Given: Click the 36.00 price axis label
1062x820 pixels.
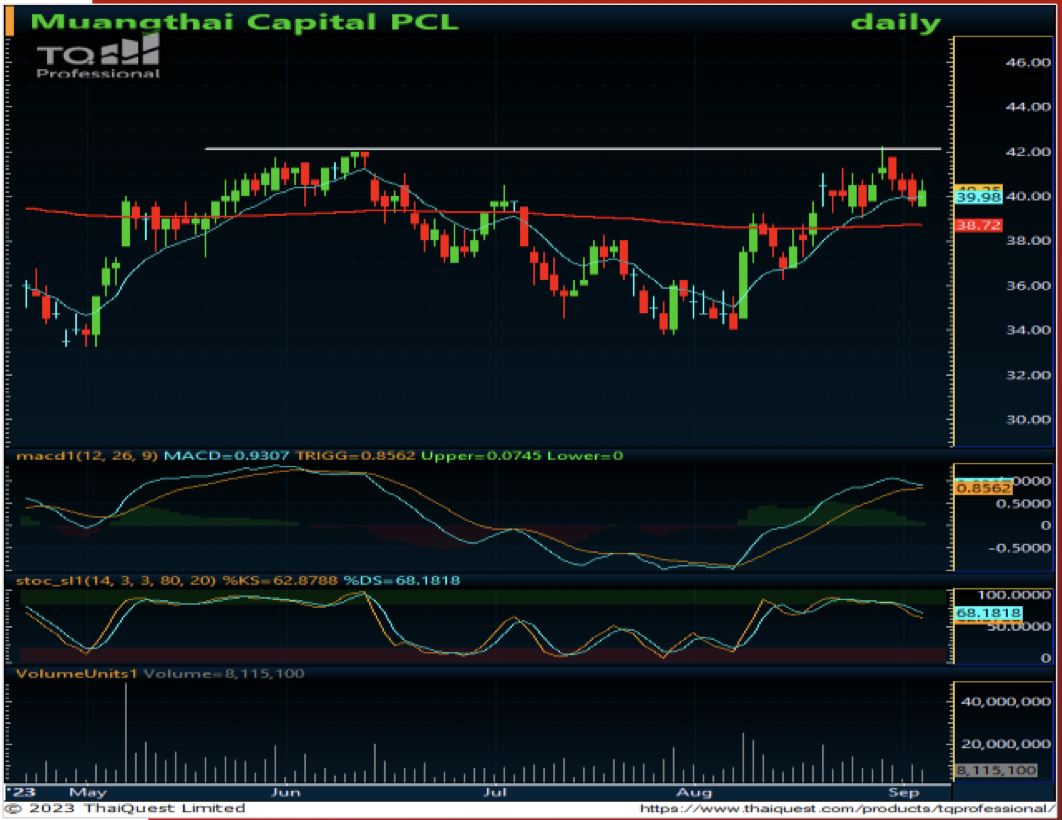Looking at the screenshot, I should pos(1027,285).
